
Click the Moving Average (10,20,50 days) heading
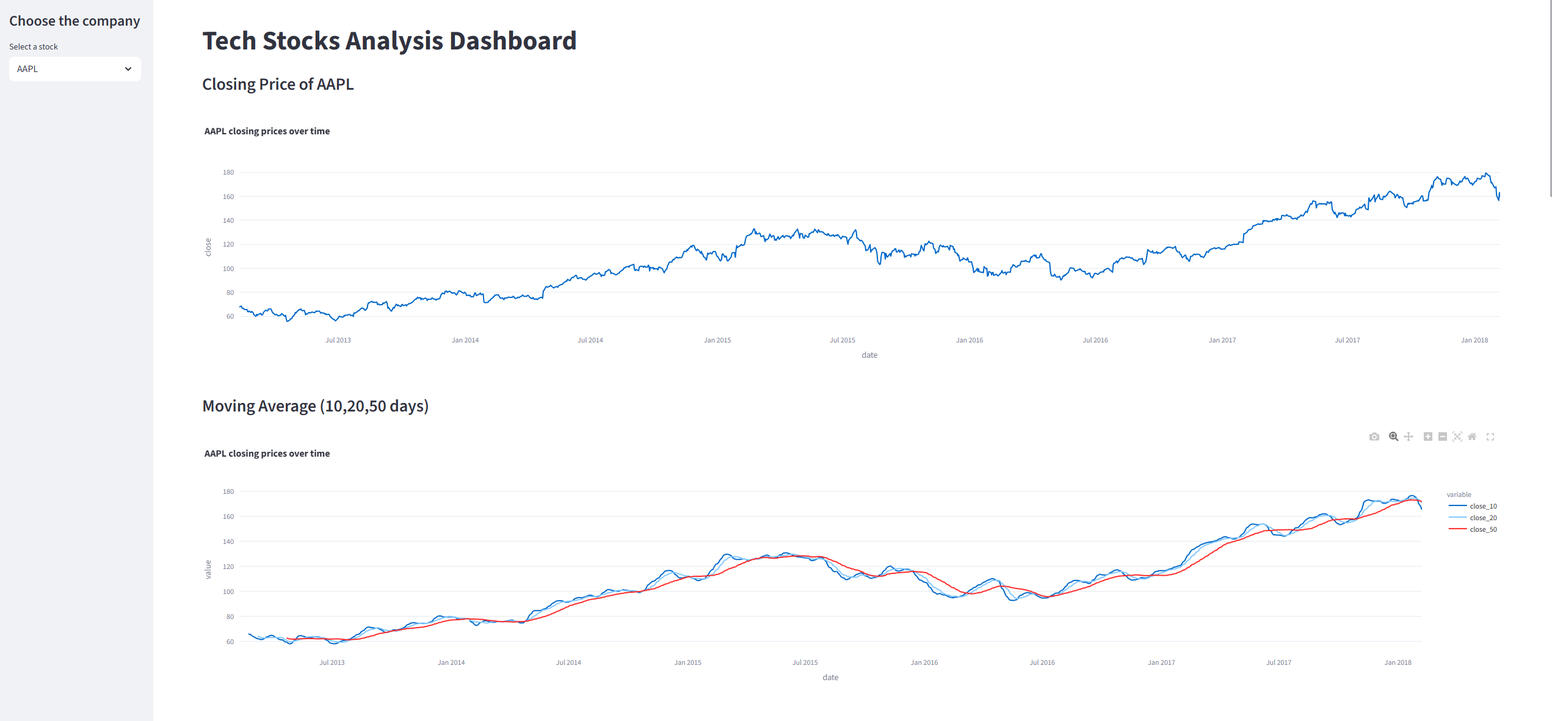pos(315,406)
